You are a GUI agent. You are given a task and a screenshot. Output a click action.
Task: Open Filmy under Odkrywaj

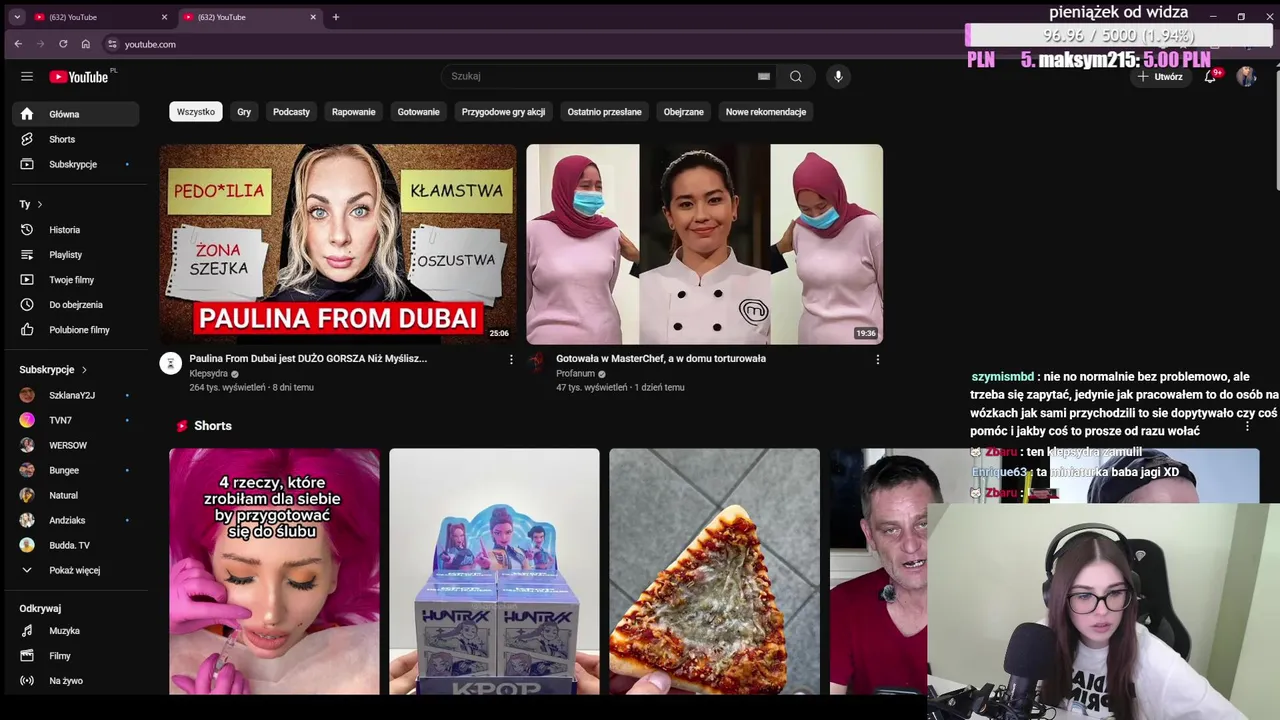pos(76,656)
